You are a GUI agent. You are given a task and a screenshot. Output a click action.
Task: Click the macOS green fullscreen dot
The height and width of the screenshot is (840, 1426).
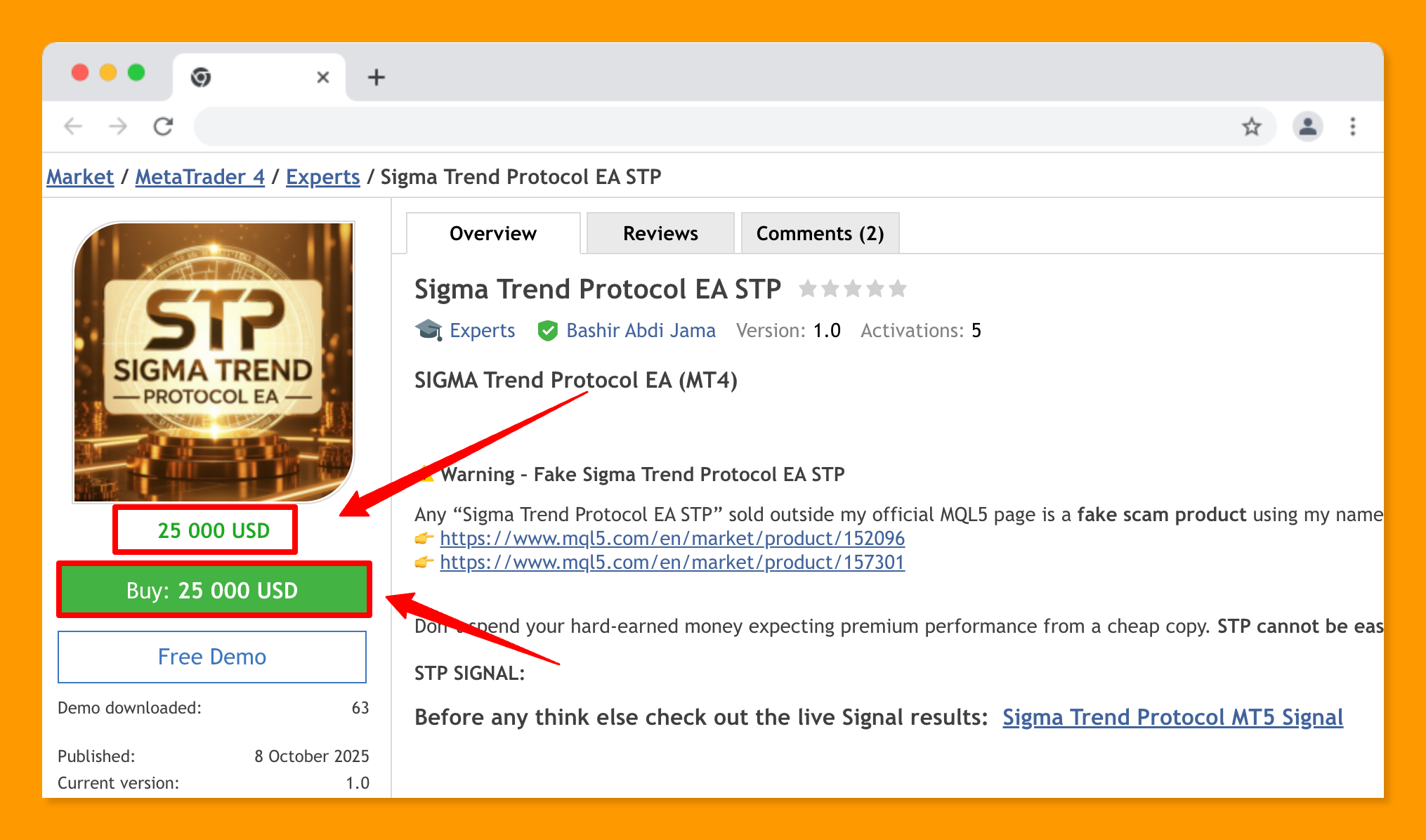point(136,72)
